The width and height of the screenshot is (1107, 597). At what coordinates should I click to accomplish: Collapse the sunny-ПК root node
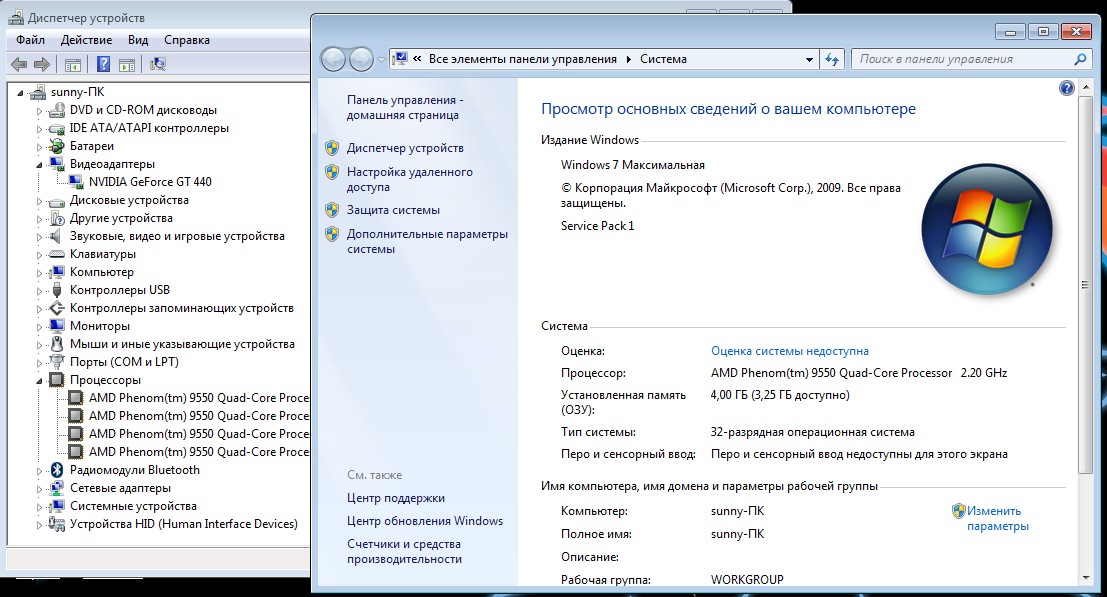(20, 92)
